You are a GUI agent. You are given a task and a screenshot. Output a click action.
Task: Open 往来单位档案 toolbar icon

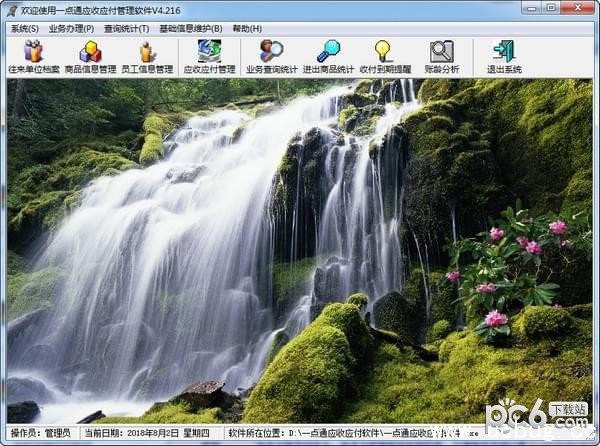click(x=33, y=56)
